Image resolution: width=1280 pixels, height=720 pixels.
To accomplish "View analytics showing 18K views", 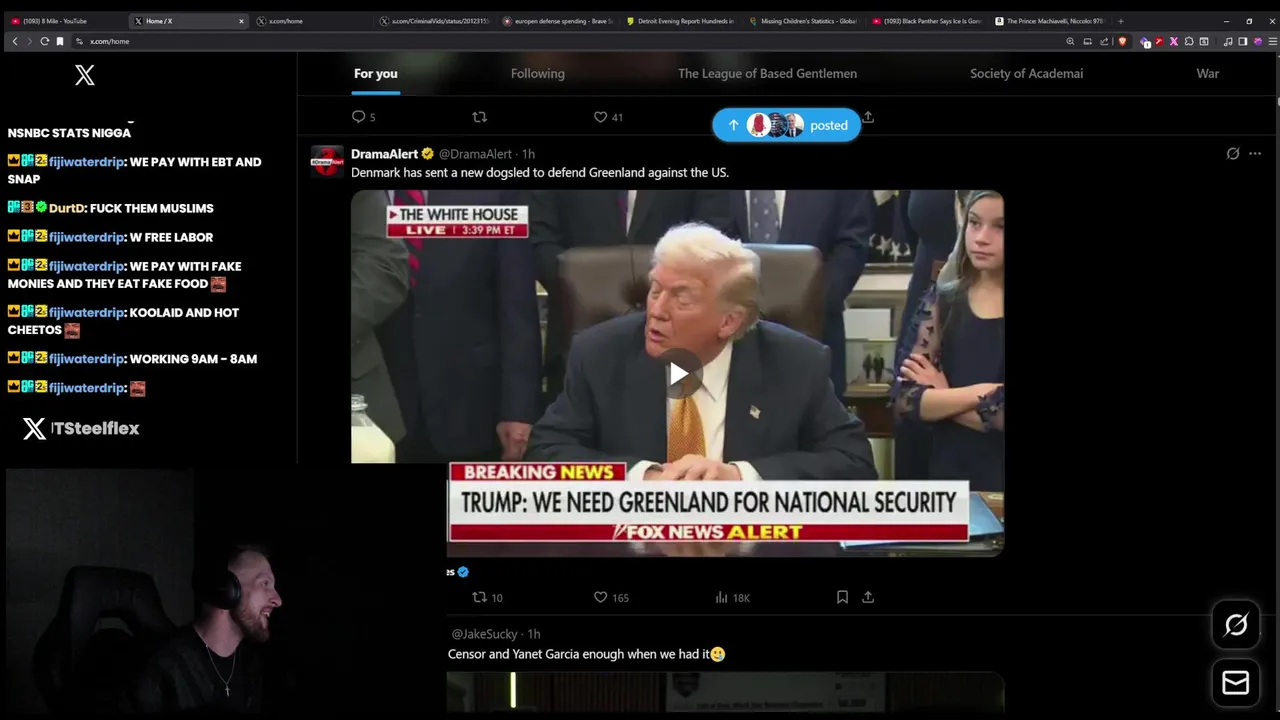I will [733, 597].
